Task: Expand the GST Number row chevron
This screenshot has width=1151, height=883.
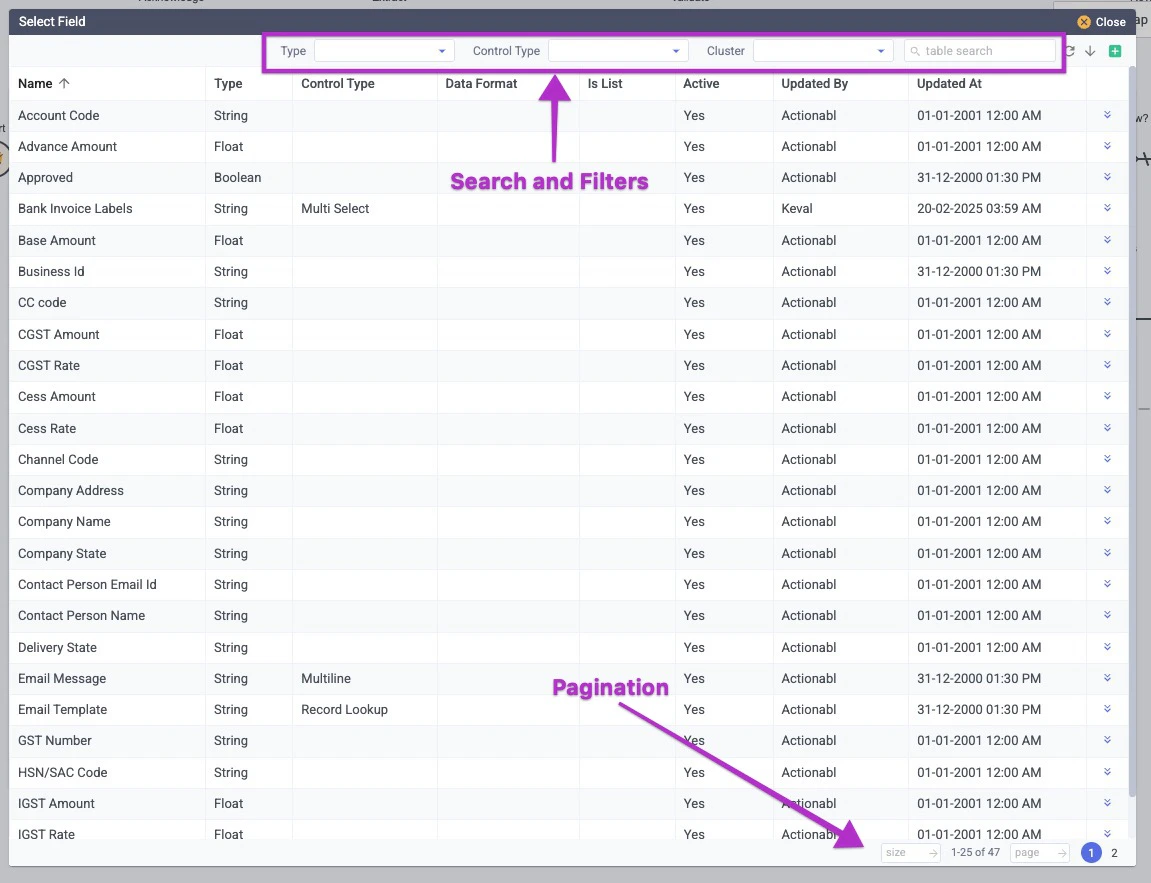Action: (1107, 739)
